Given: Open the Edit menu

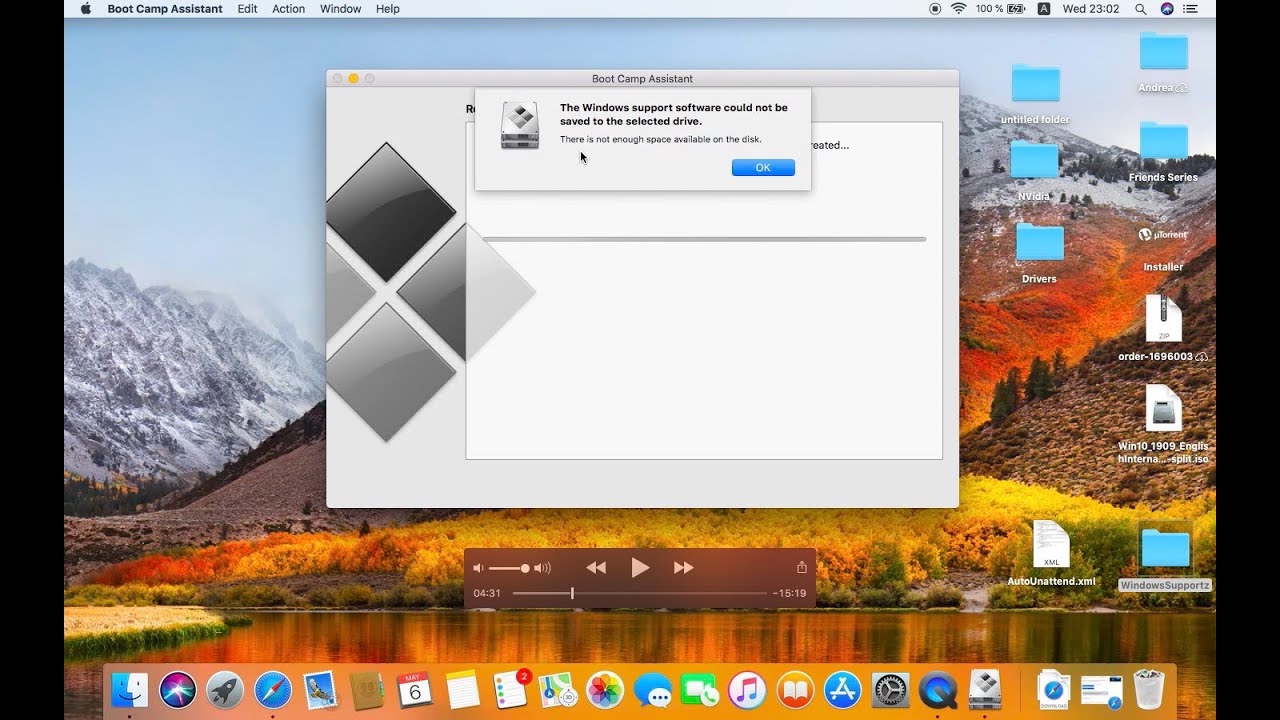Looking at the screenshot, I should (247, 9).
